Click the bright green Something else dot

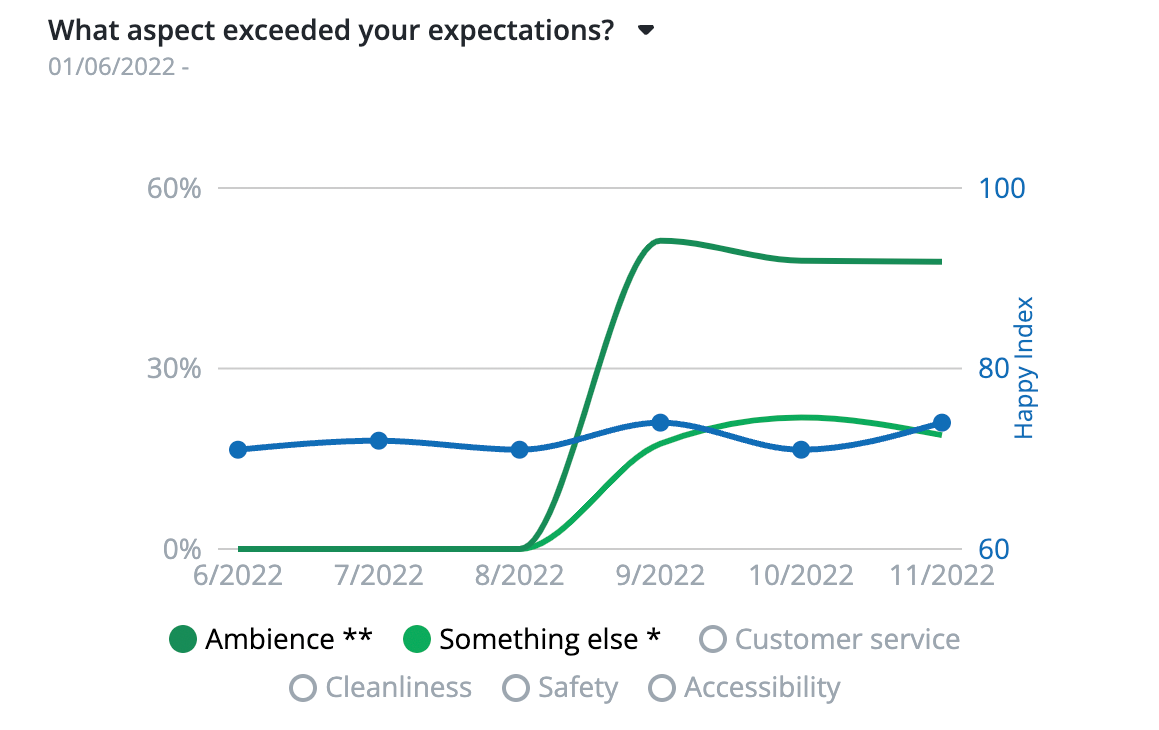tap(416, 640)
